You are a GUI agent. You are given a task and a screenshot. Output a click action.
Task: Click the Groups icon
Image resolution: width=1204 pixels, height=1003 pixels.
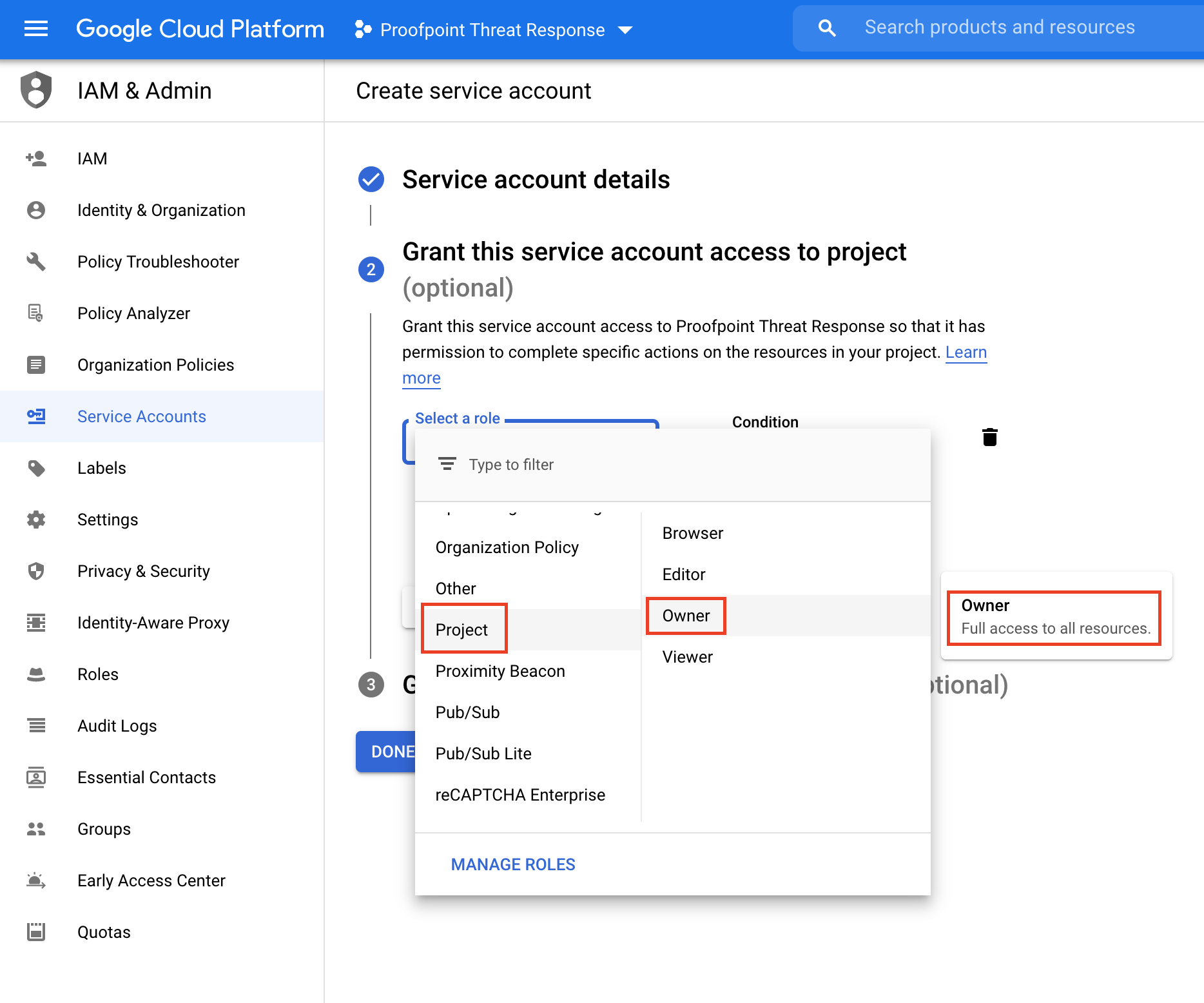(x=36, y=829)
